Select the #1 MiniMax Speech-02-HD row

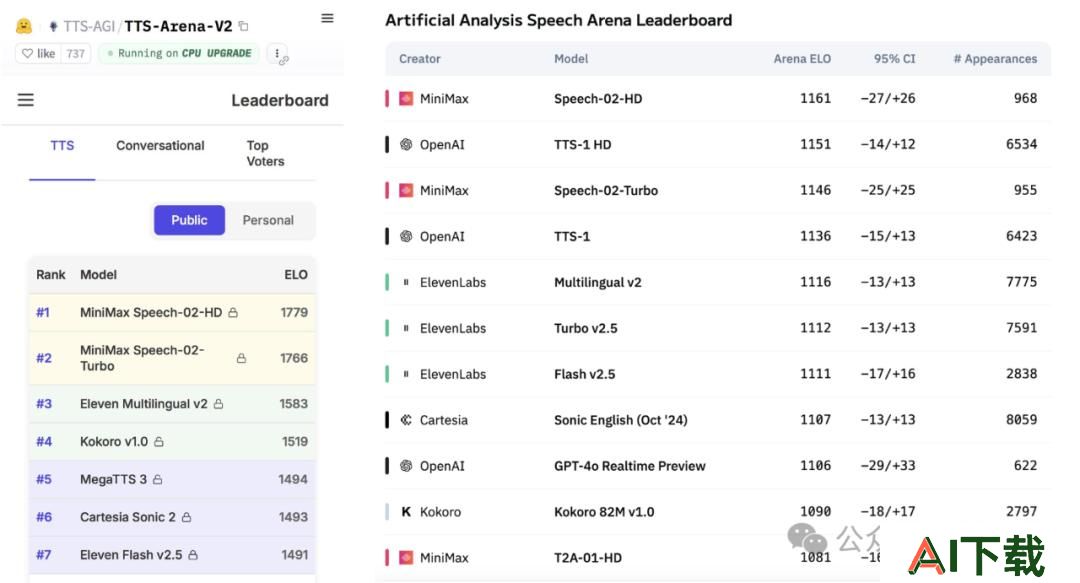tap(172, 313)
